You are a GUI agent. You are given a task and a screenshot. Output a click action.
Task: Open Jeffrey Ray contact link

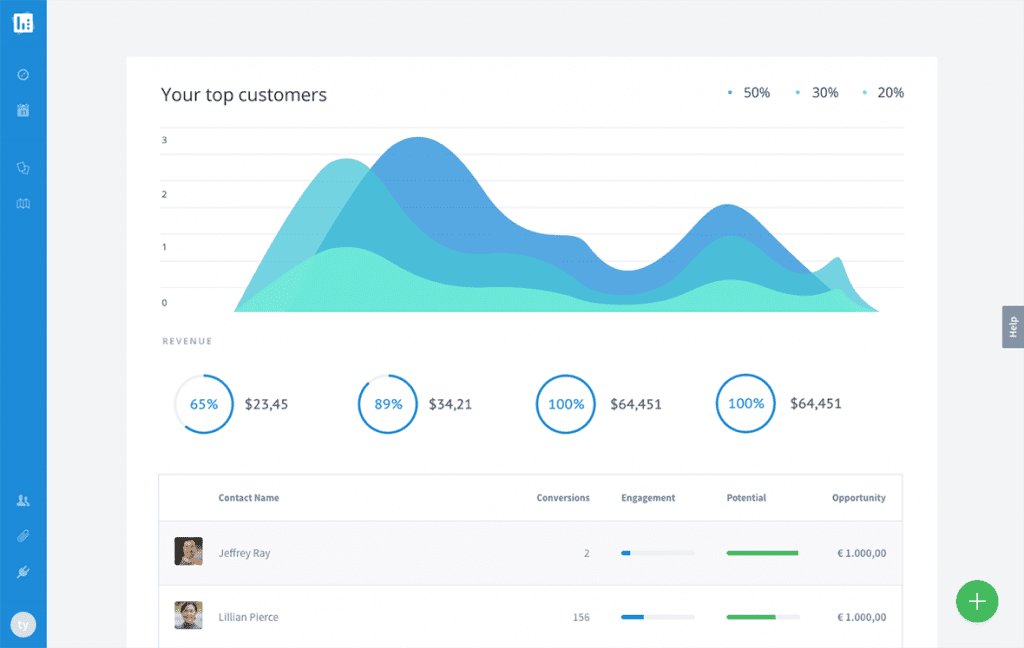click(244, 553)
